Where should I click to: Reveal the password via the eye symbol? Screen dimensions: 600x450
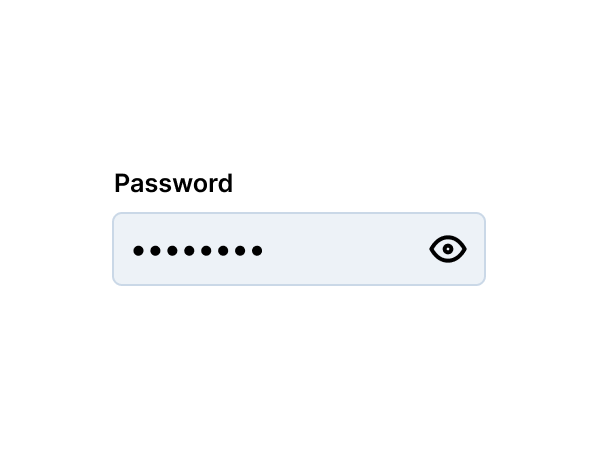click(x=448, y=249)
